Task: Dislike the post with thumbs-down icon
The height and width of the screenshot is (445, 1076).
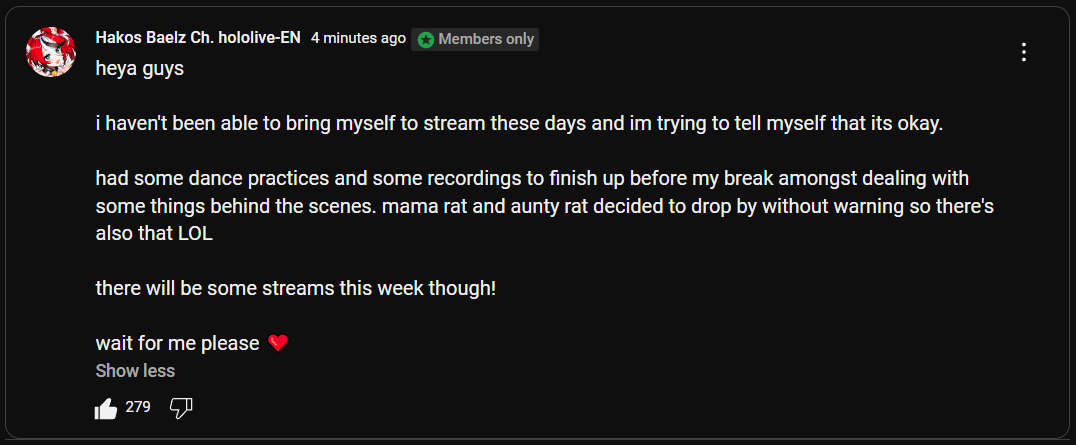Action: coord(181,408)
